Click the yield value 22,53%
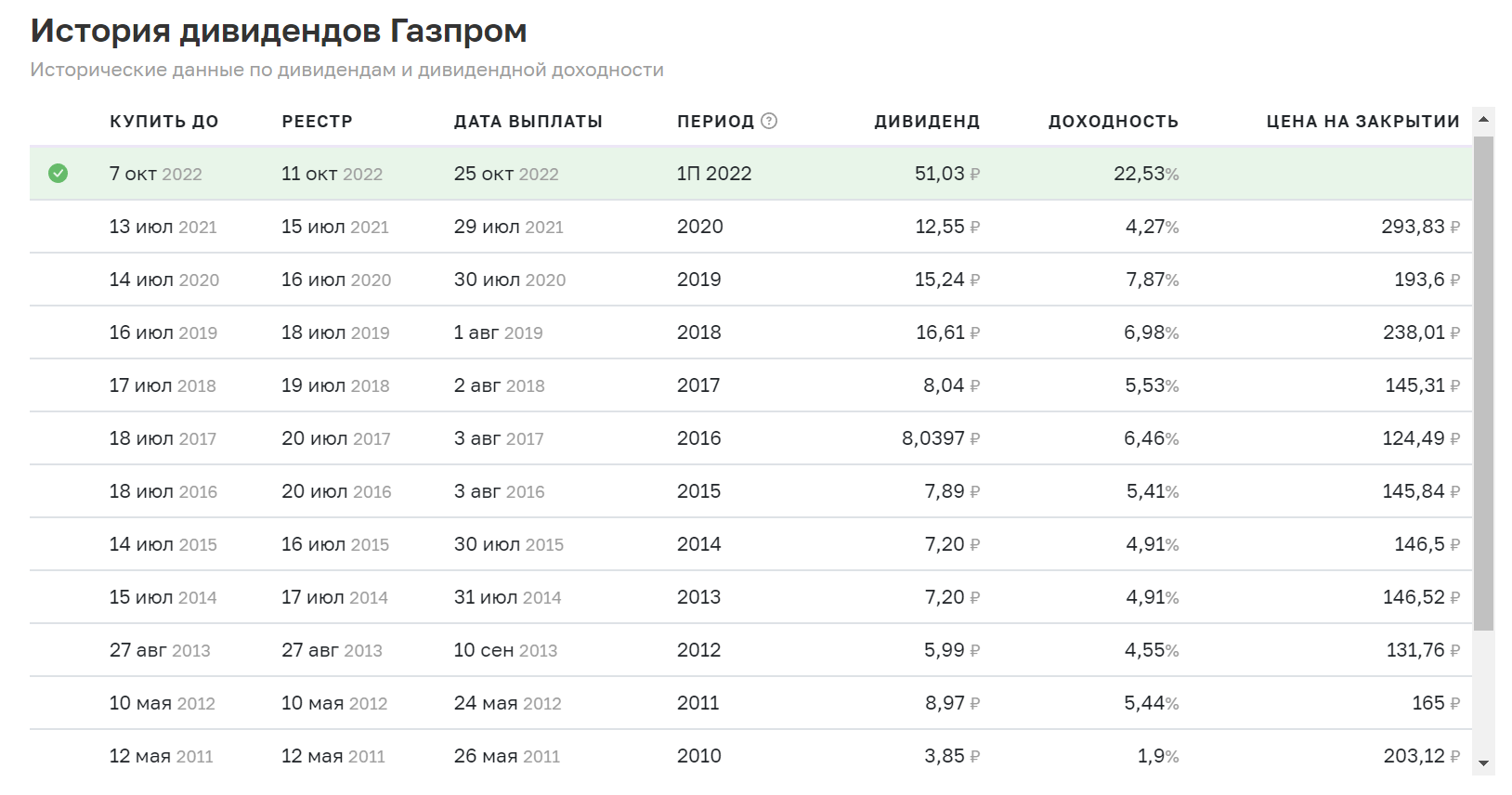Viewport: 1512px width, 795px height. click(1146, 174)
